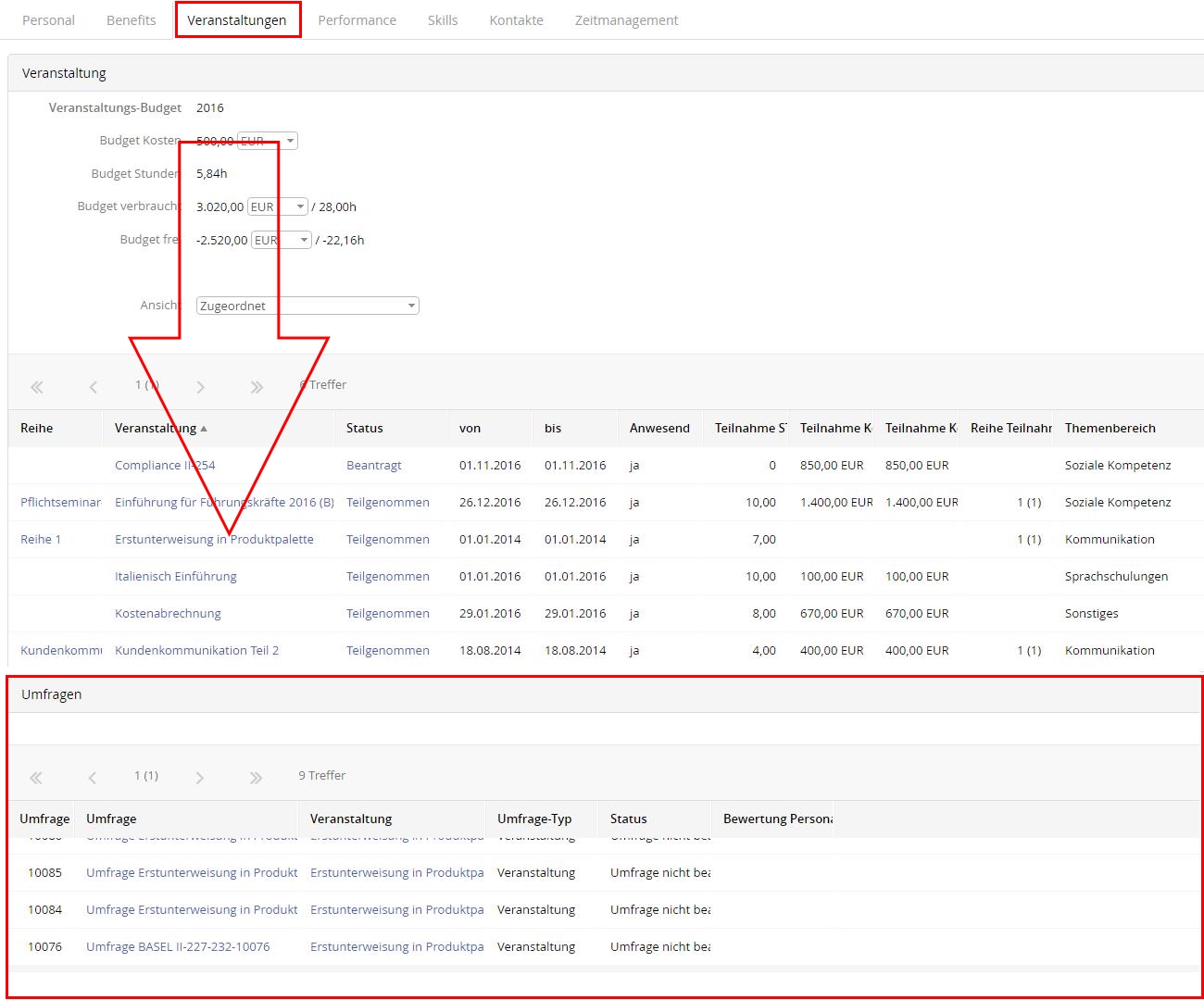Open the Ansicht dropdown showing Zugeordnet
Screen dimensions: 1204x1000
(x=307, y=306)
